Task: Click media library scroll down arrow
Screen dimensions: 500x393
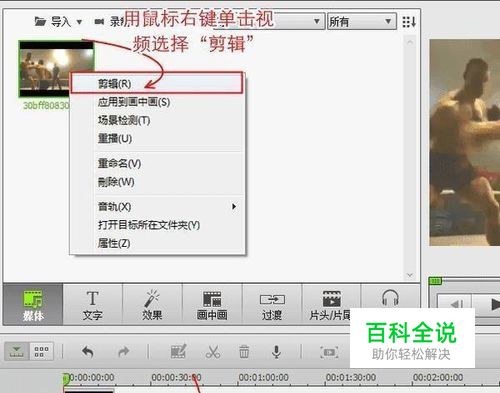Action: [x=410, y=275]
